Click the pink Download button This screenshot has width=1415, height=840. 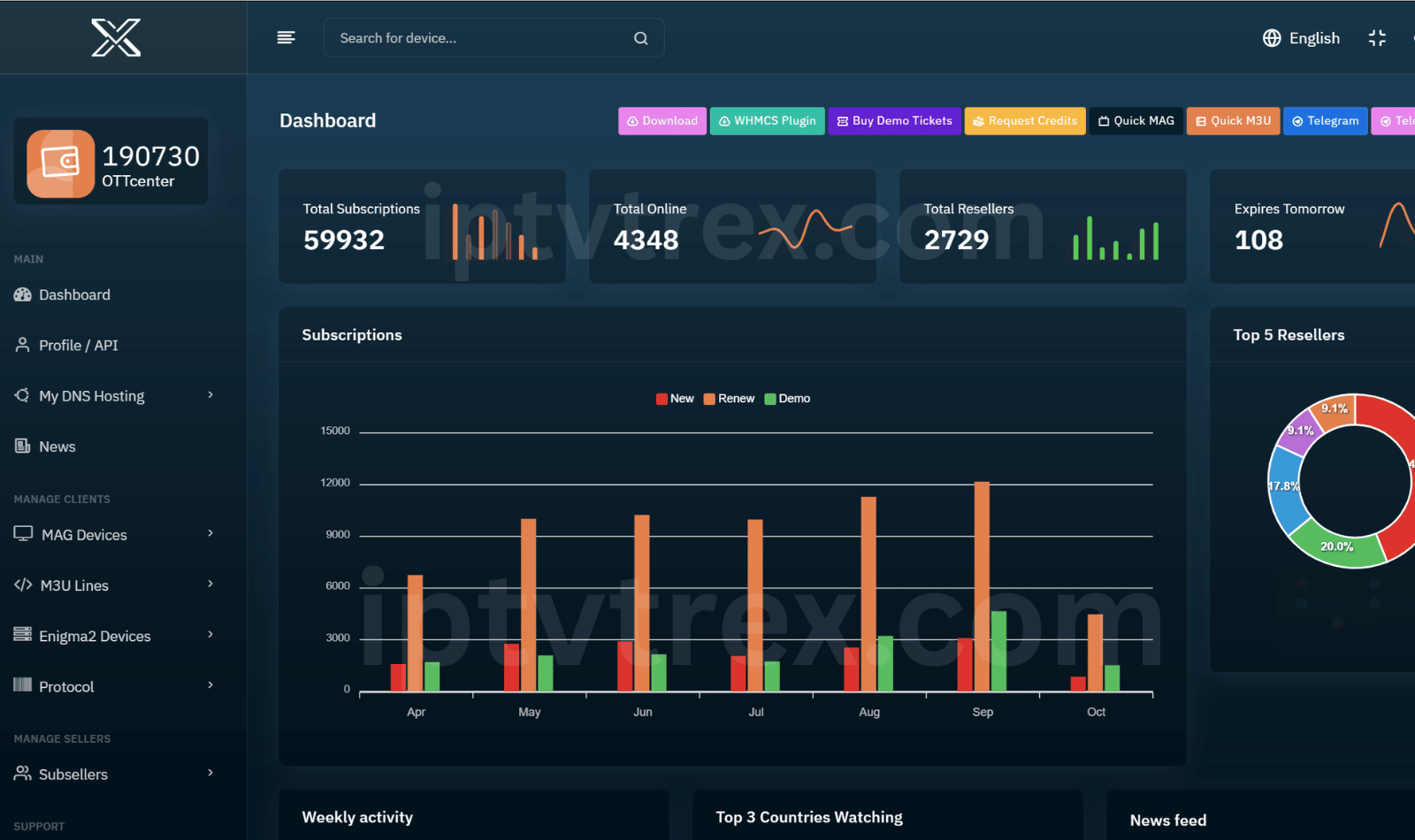[662, 121]
